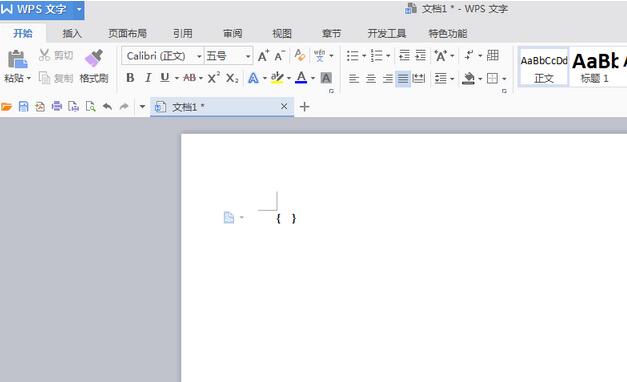Click show/hide paragraph marks icon
627x382 pixels.
(x=469, y=55)
